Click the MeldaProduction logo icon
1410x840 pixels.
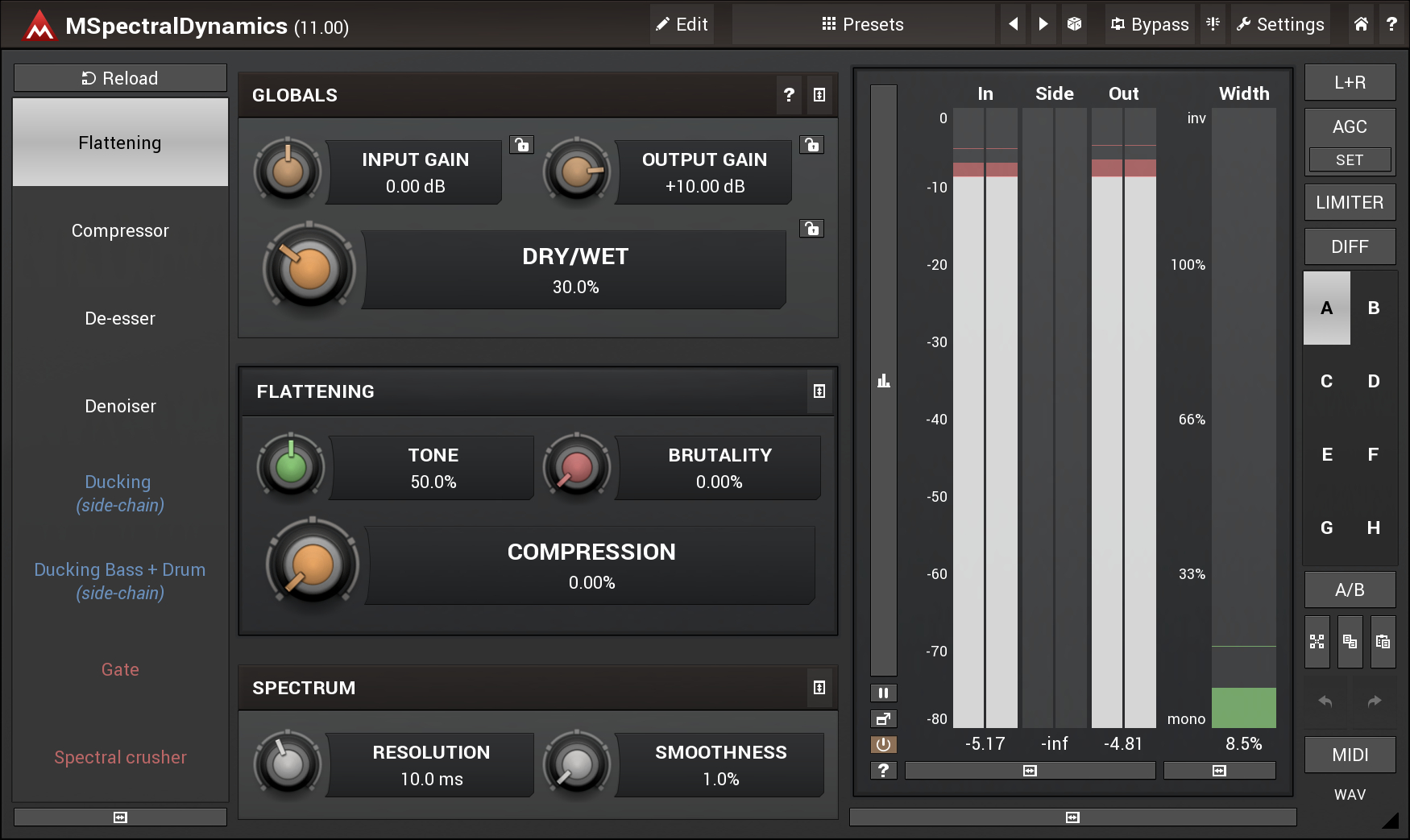click(x=39, y=25)
